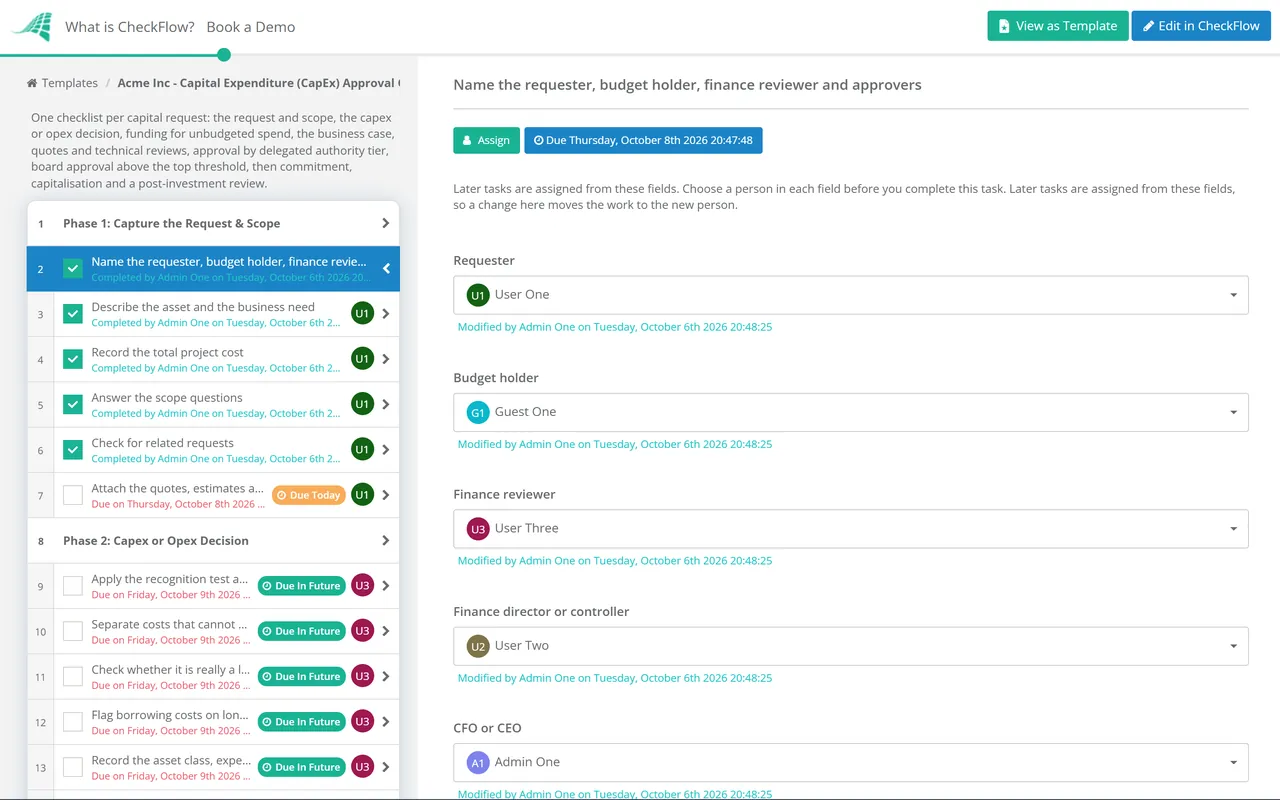Tick checkbox for 'Apply the recognition test' task
1280x800 pixels.
[x=73, y=586]
